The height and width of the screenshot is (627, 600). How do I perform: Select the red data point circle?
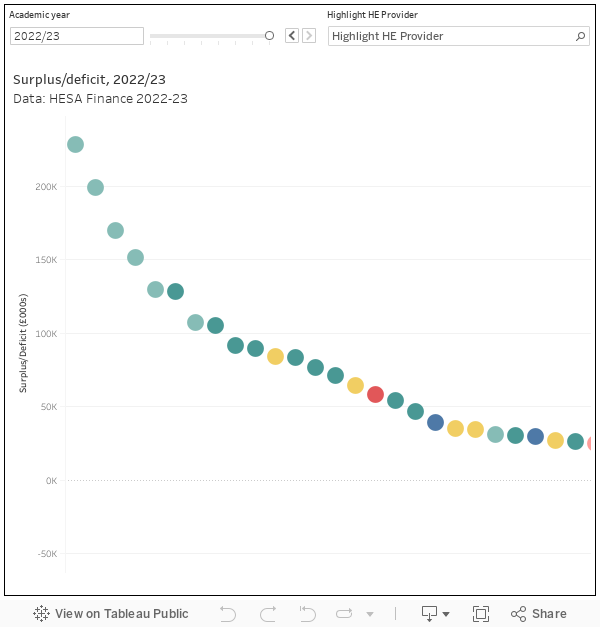[x=375, y=394]
